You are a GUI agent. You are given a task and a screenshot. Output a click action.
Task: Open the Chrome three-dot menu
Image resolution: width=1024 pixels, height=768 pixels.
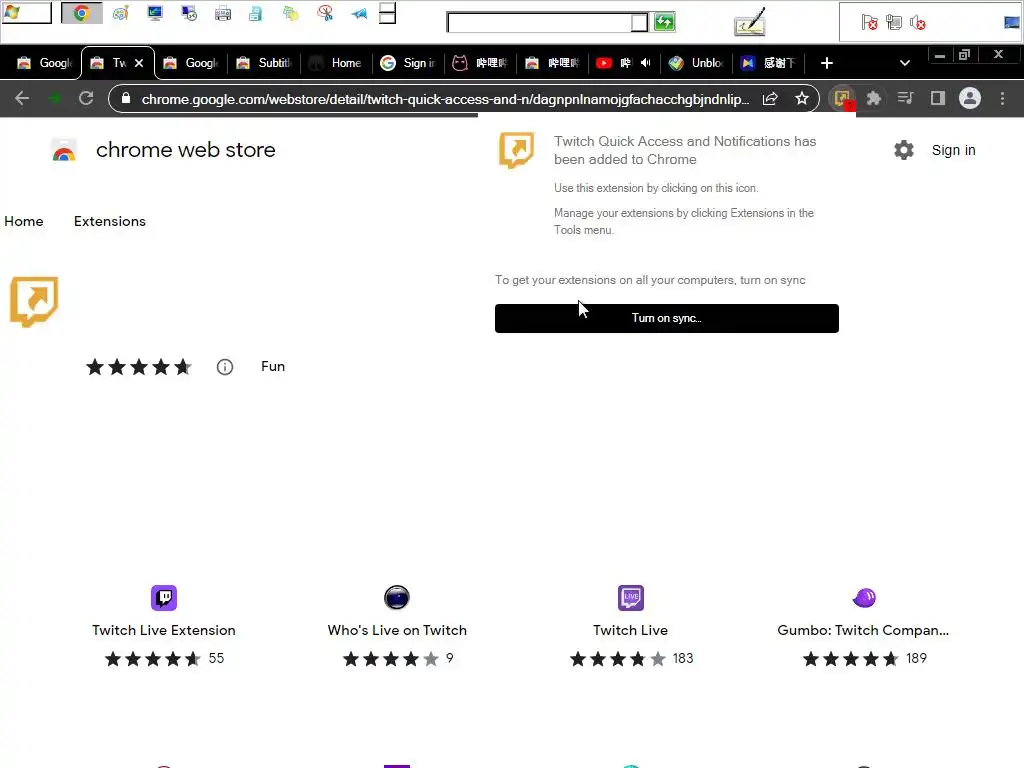(1002, 99)
